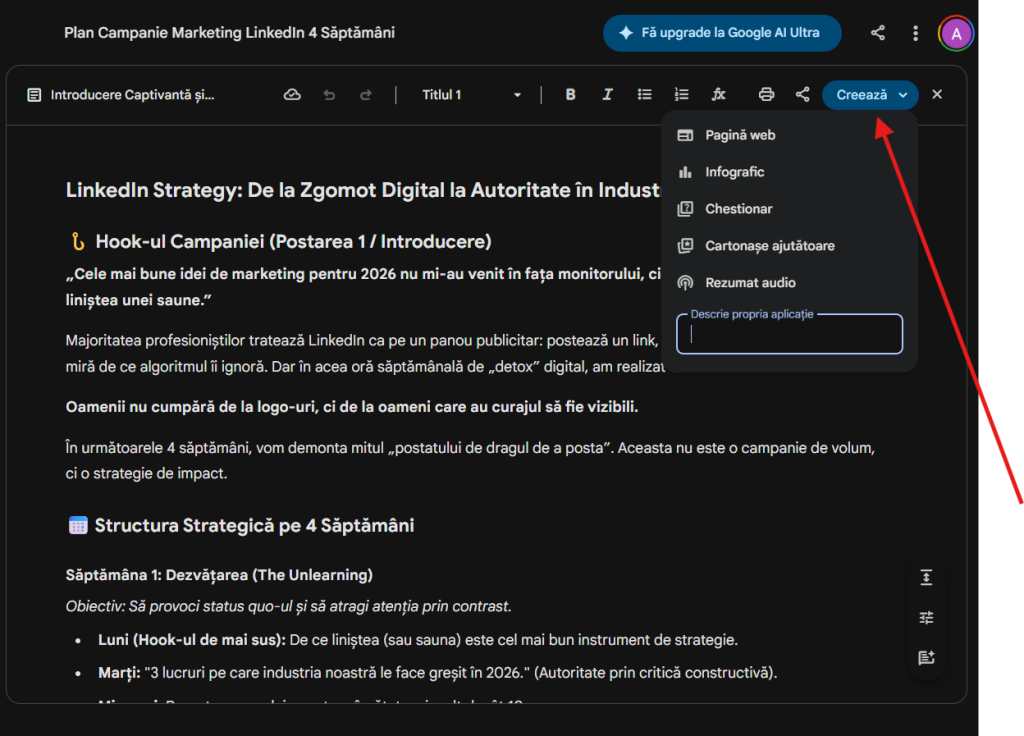
Task: Click the Cartonașe ajutătoare flashcard icon
Action: 685,246
